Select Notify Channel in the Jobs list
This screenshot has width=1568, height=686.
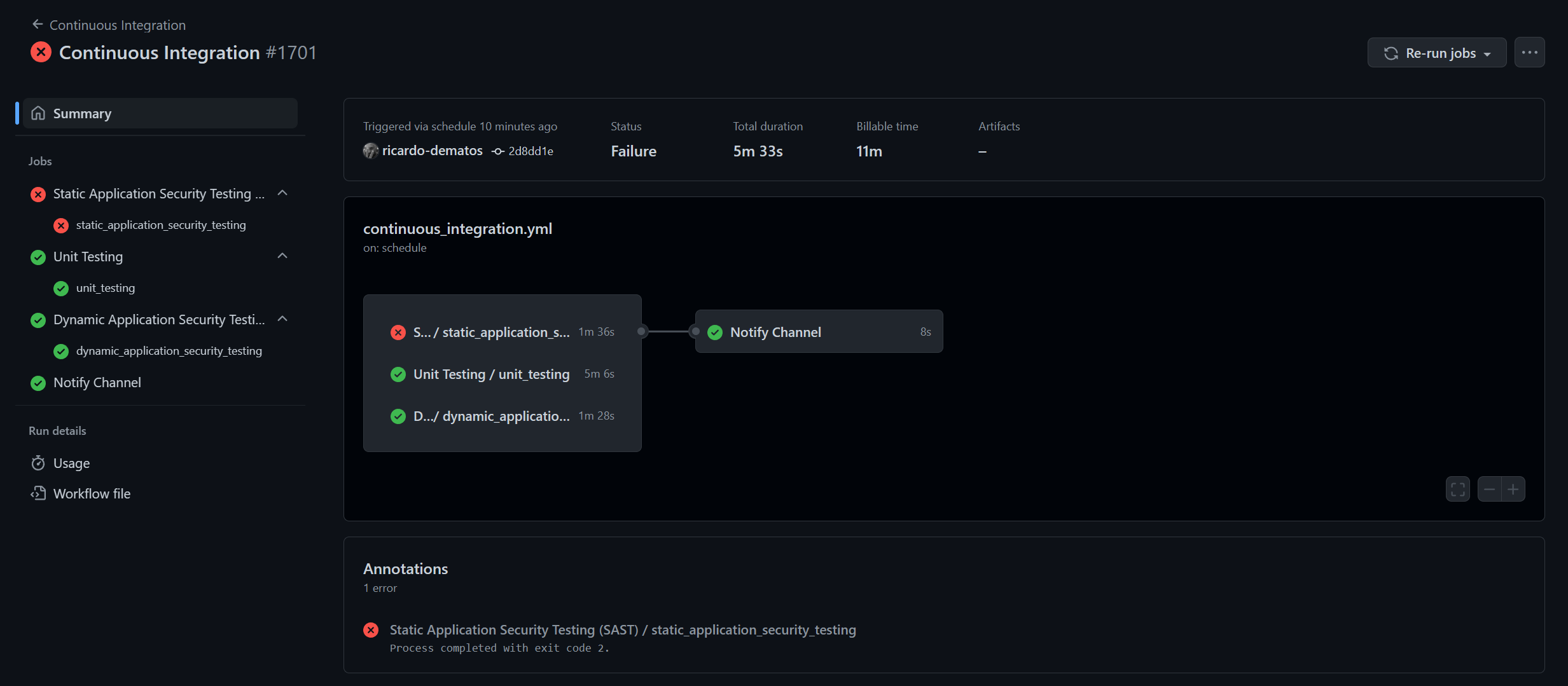[x=97, y=382]
